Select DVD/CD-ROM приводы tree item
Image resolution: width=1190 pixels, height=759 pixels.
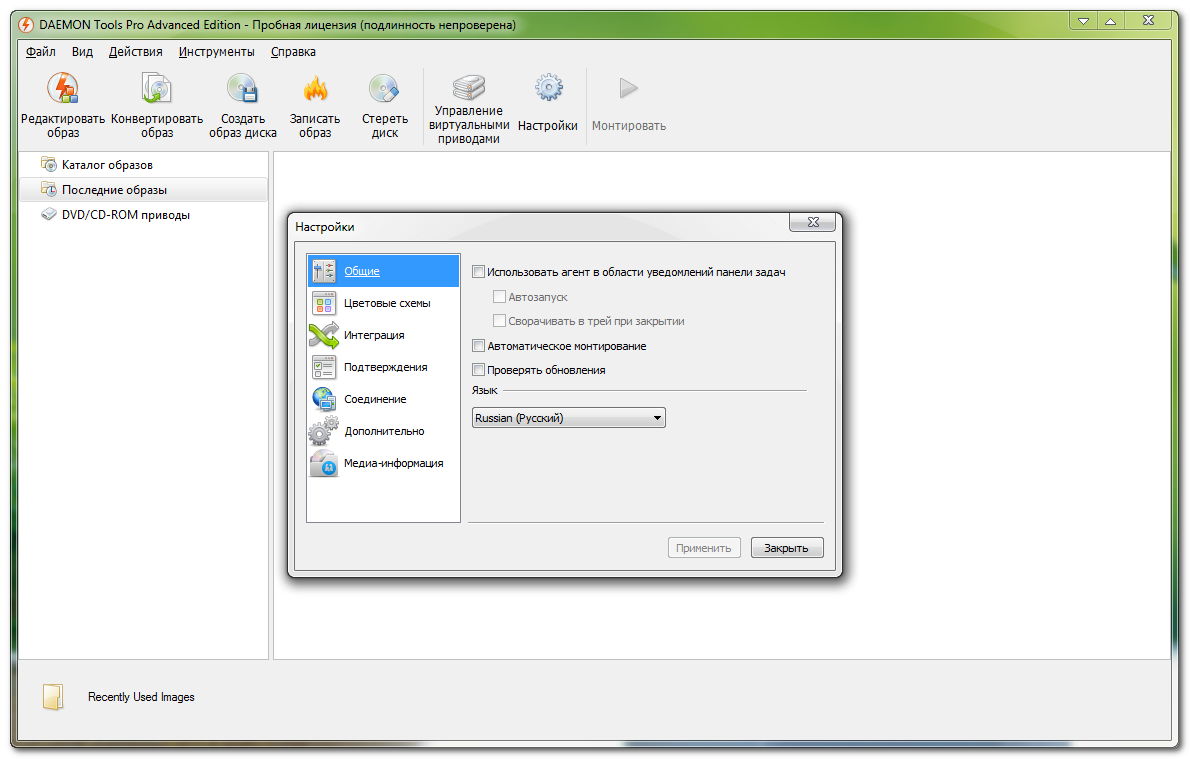pos(125,215)
